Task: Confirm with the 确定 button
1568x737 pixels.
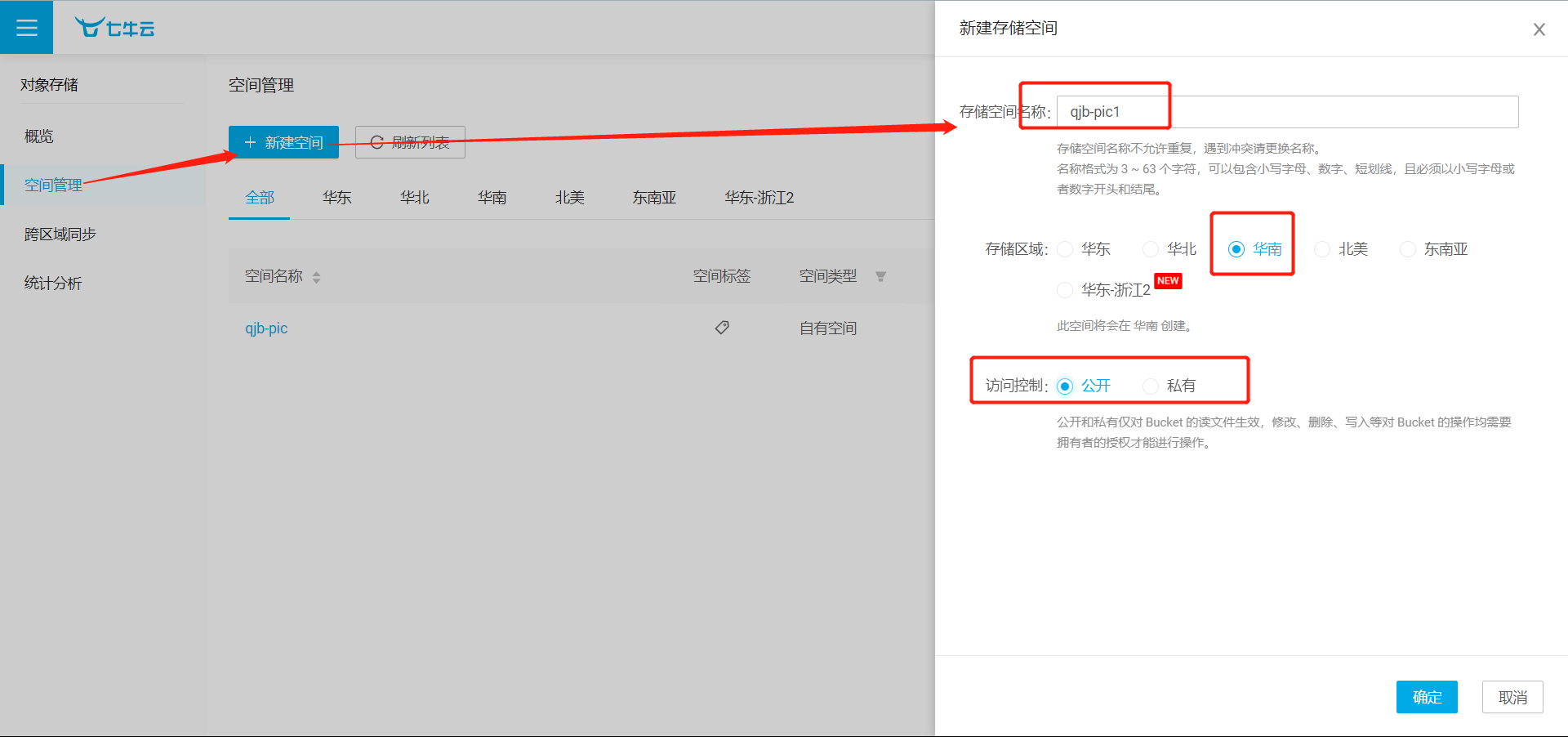Action: (x=1427, y=697)
